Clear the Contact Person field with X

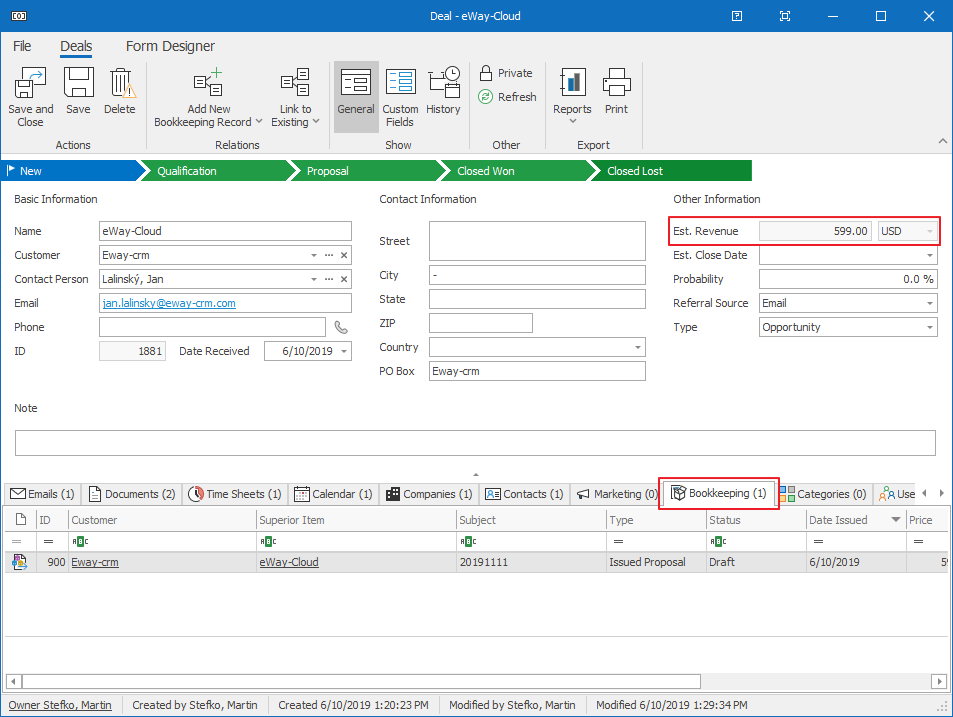(x=344, y=279)
